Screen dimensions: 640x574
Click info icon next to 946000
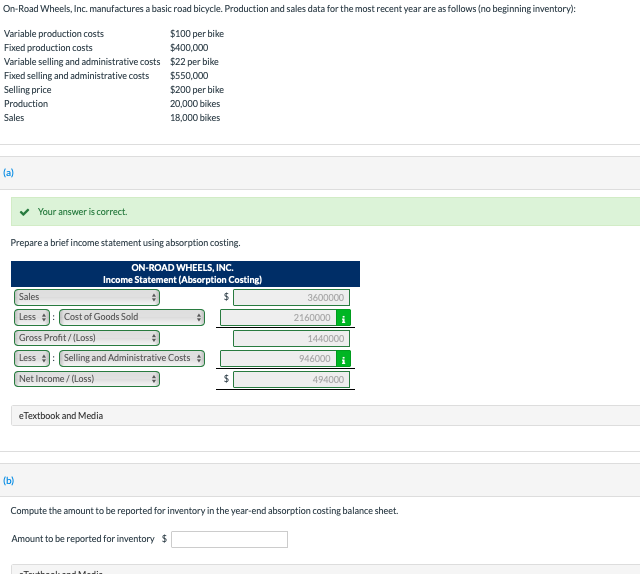(343, 359)
